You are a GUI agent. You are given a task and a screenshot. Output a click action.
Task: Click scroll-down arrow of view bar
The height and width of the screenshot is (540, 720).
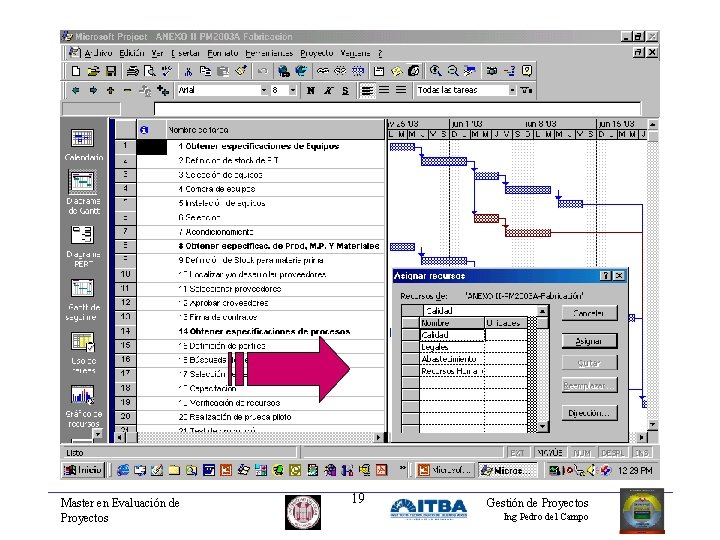point(97,434)
